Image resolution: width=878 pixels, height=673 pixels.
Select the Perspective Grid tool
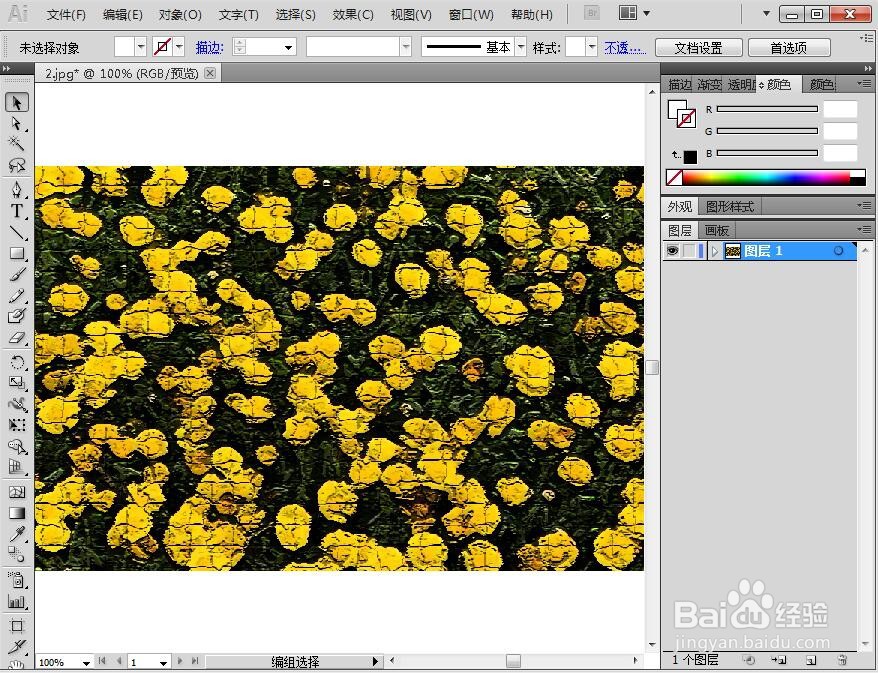[17, 467]
